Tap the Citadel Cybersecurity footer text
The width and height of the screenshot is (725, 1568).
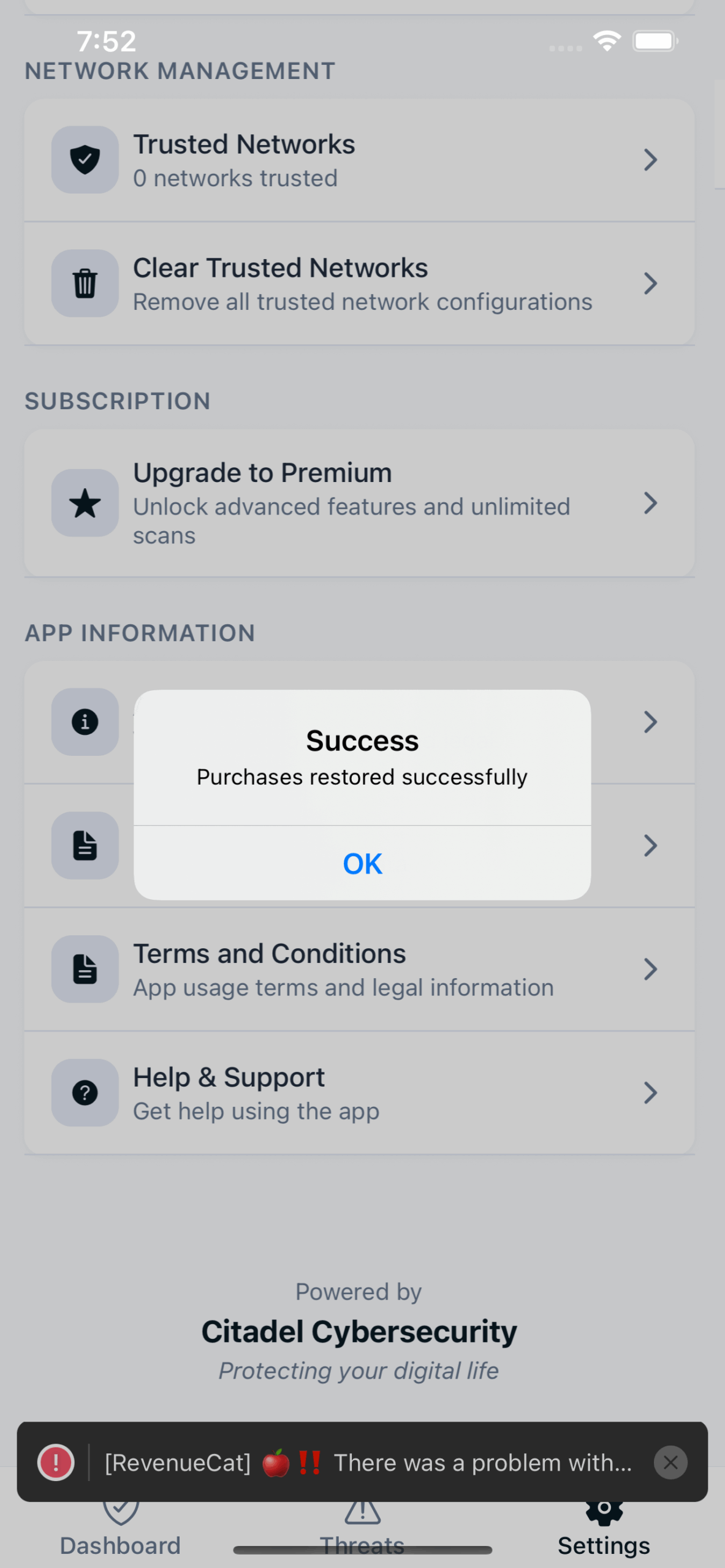359,1332
